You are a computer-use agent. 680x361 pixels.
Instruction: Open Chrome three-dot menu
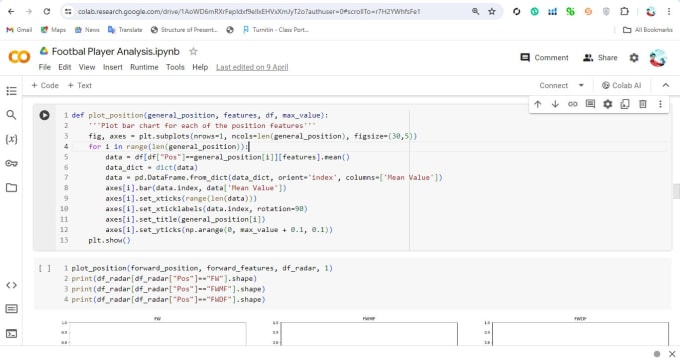pos(670,12)
